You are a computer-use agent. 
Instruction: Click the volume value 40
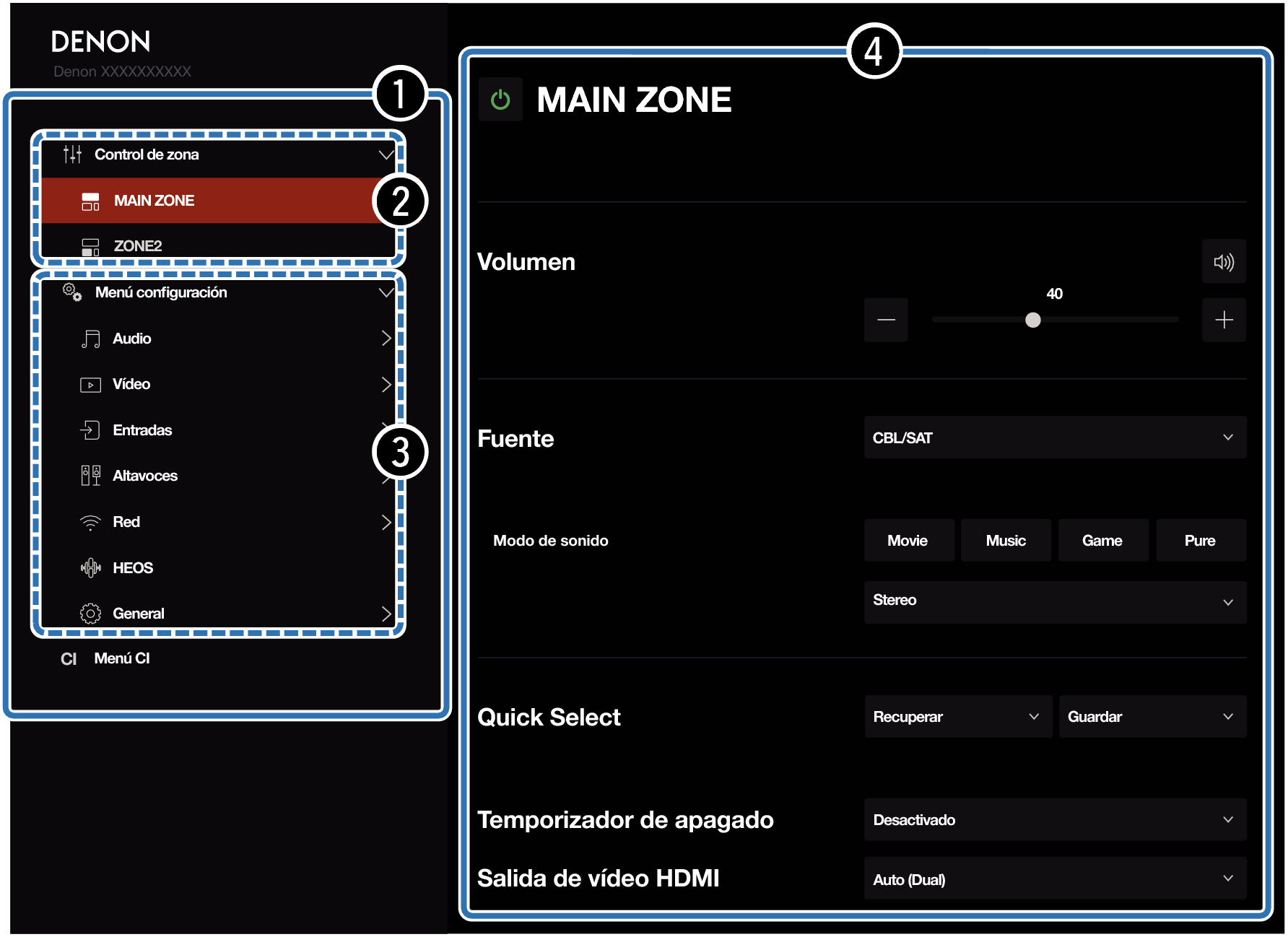pos(1054,294)
